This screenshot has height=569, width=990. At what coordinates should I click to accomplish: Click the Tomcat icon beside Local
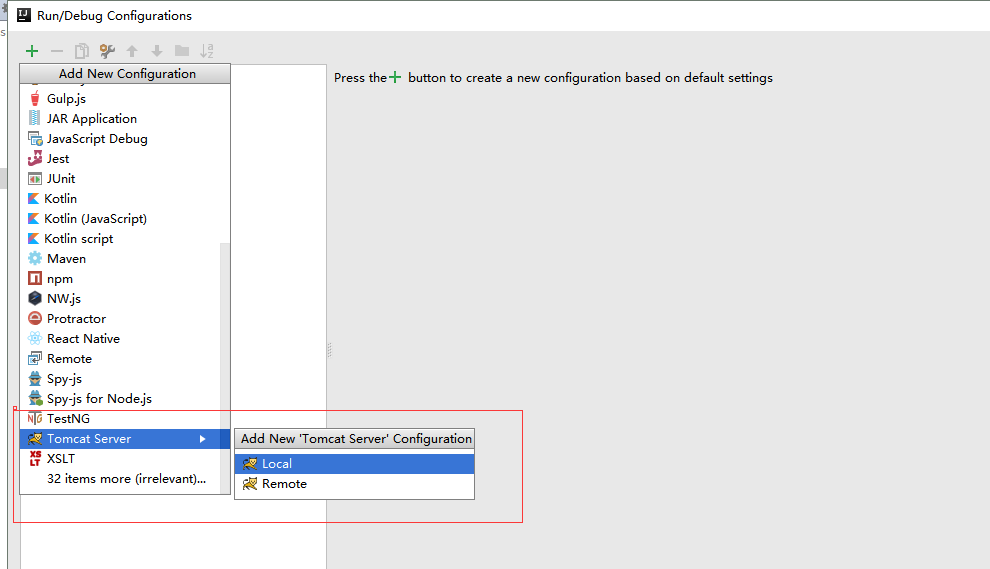click(250, 464)
